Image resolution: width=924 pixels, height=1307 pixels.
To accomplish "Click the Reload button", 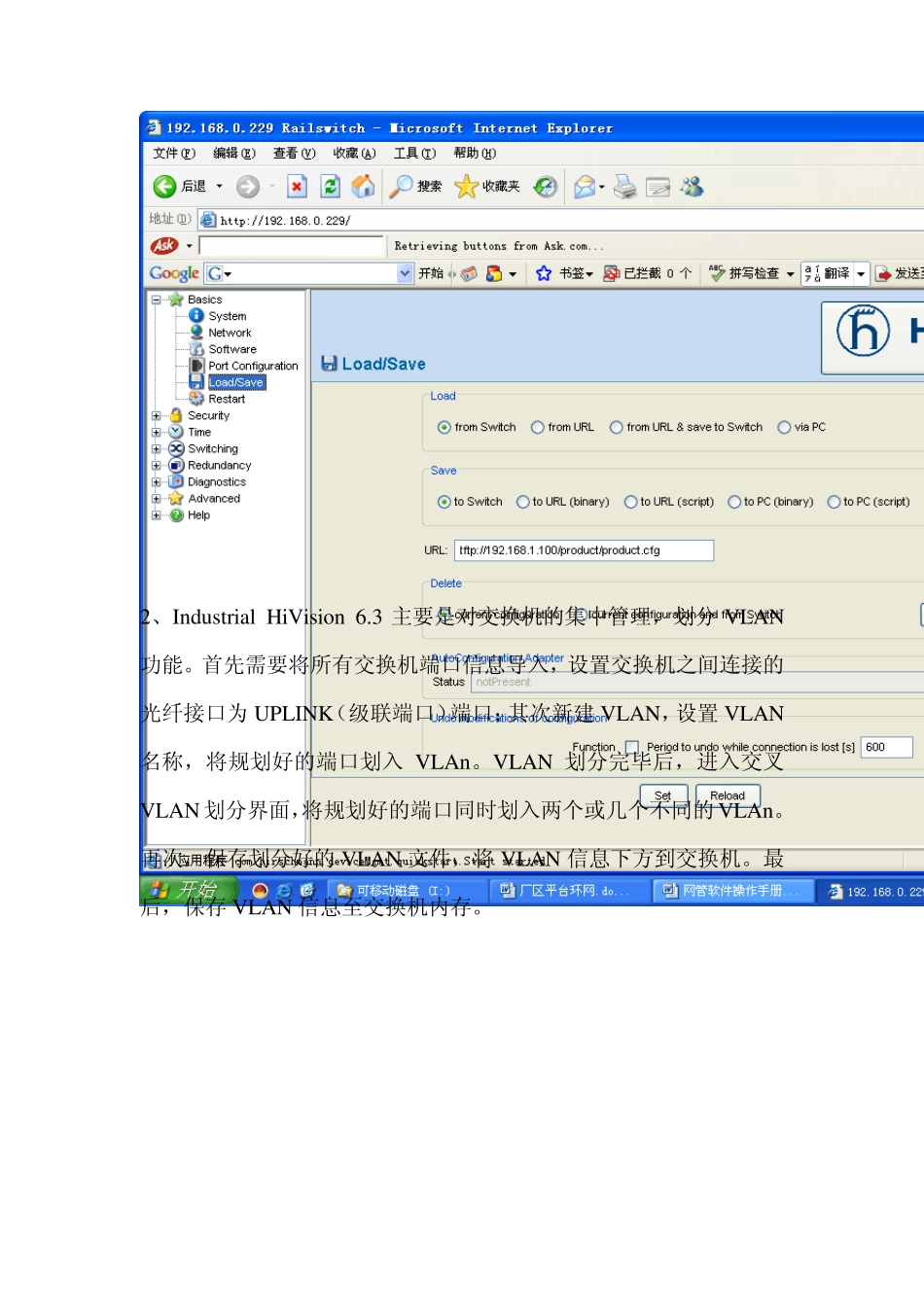I will point(728,795).
